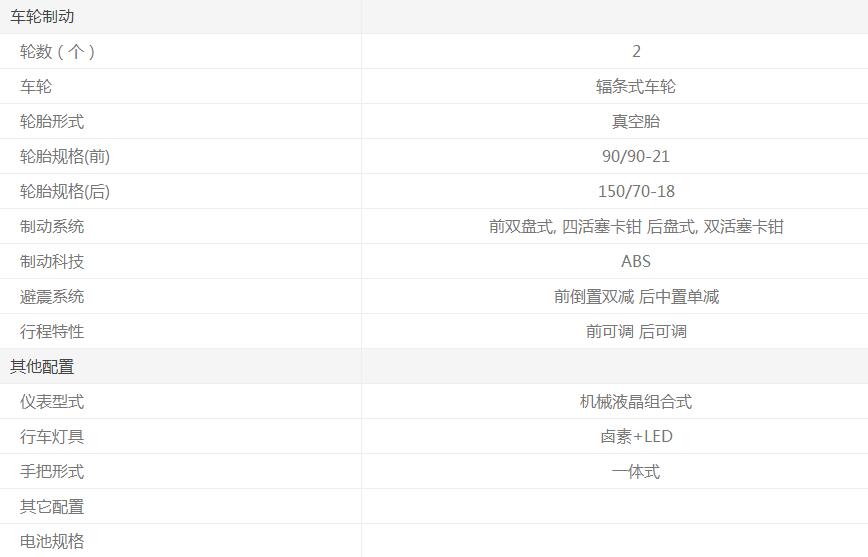Click the 辐条式车轮 value cell
This screenshot has height=557, width=868.
tap(635, 87)
